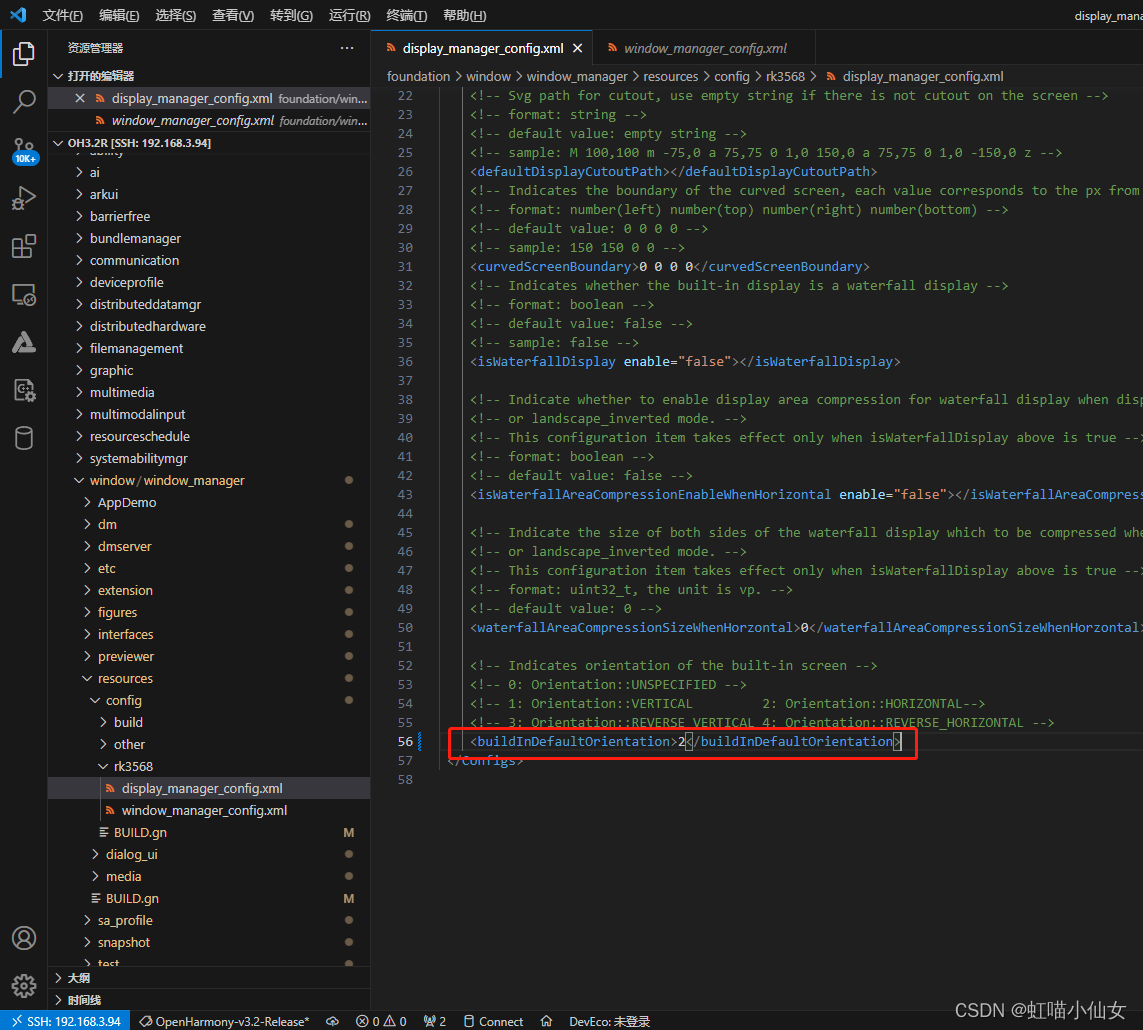Collapse the config folder

click(208, 700)
